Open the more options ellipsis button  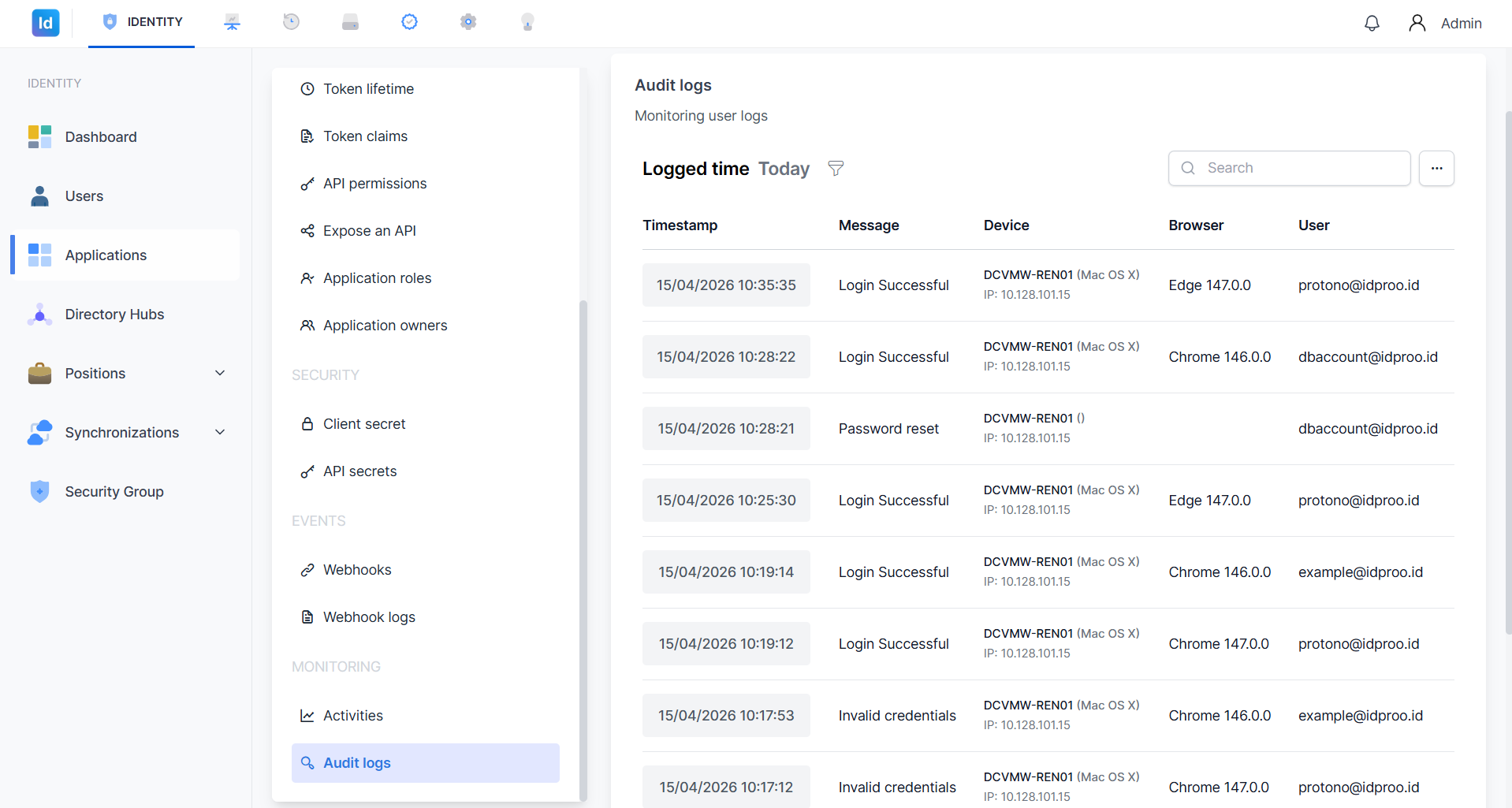1436,168
